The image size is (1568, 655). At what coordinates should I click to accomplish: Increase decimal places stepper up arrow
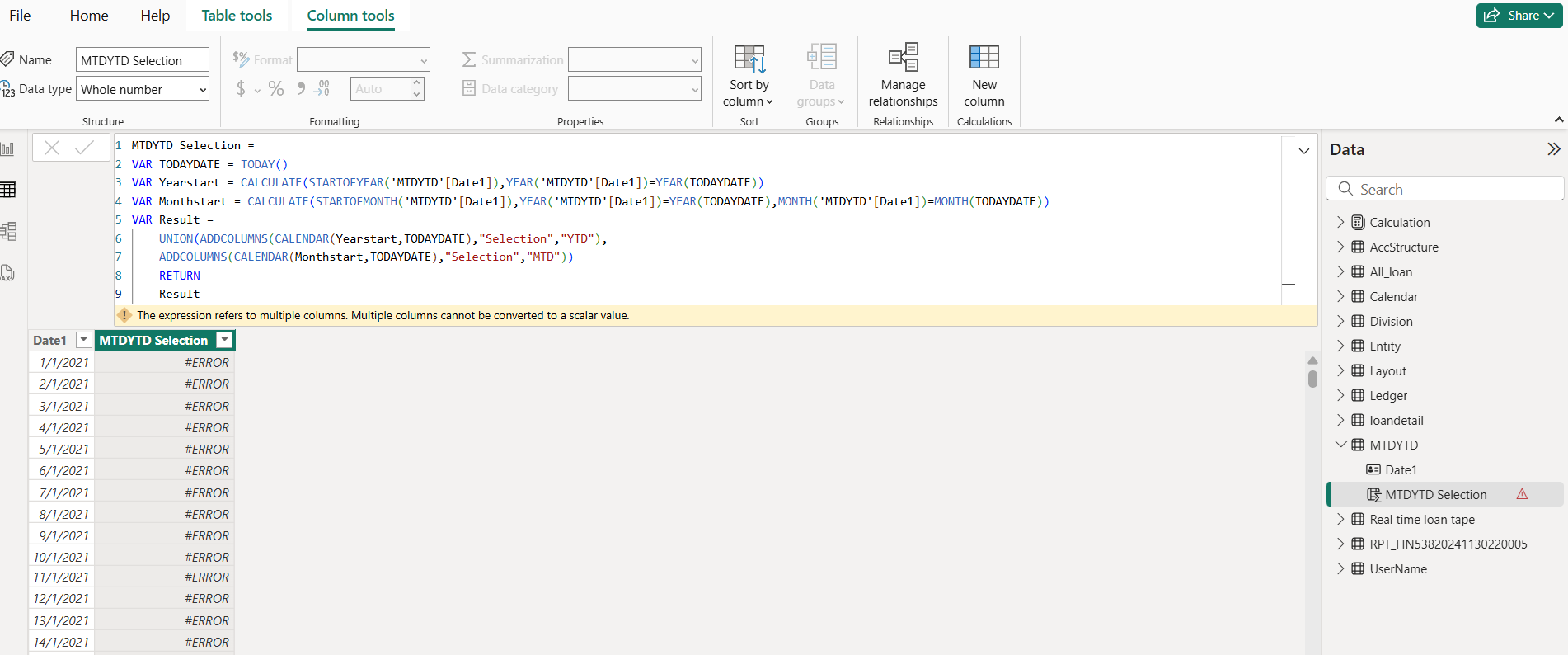[x=417, y=82]
